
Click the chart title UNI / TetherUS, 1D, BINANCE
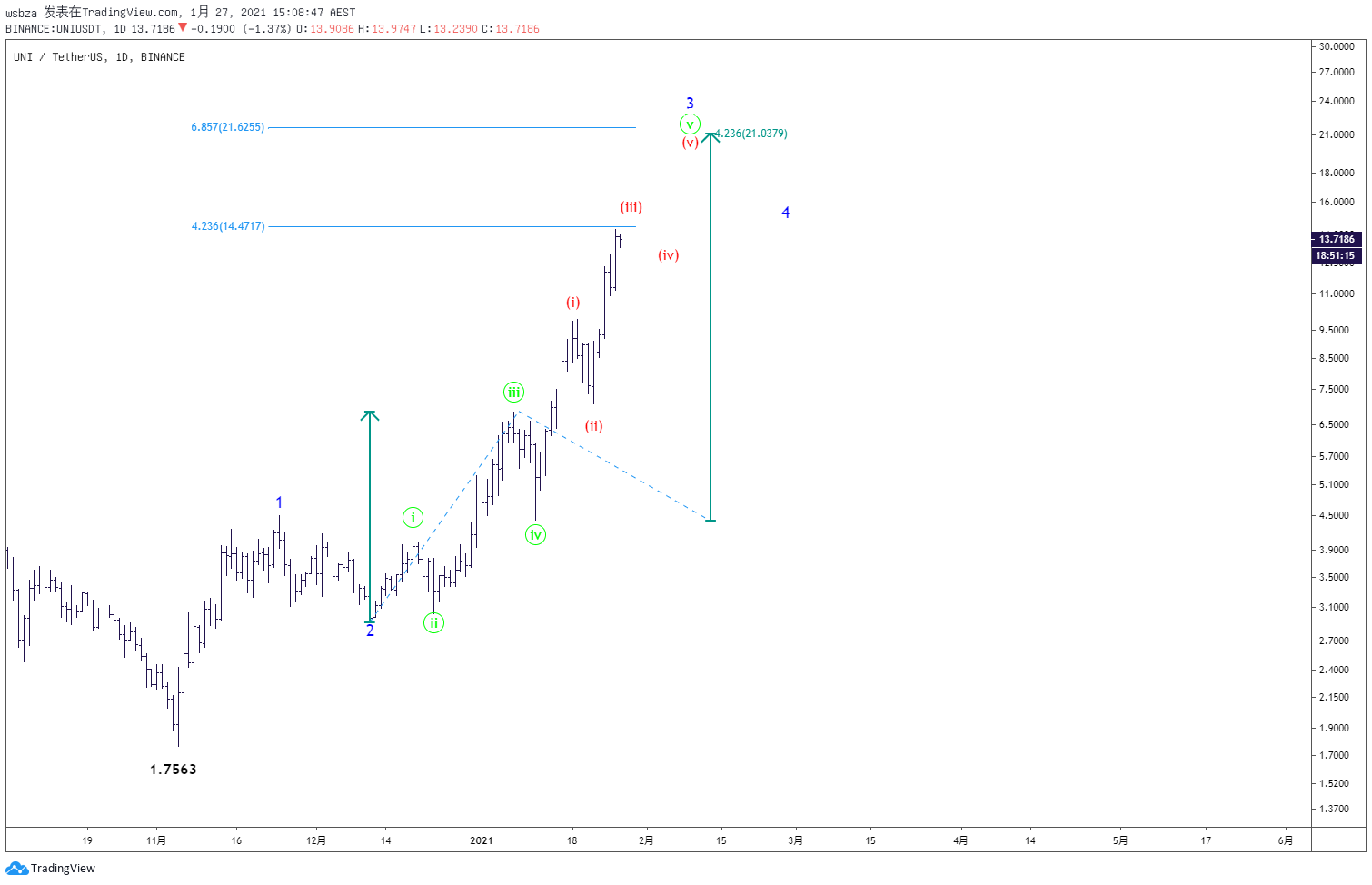[99, 57]
